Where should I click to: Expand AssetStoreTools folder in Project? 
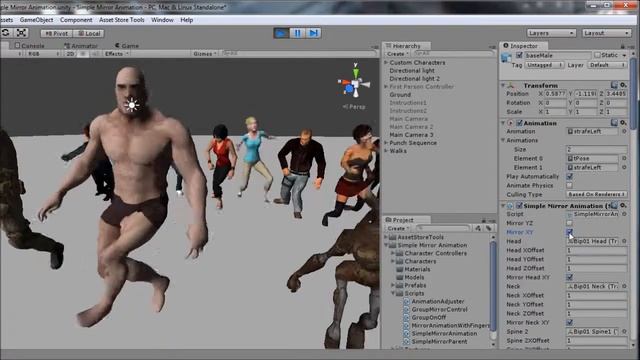tap(386, 237)
